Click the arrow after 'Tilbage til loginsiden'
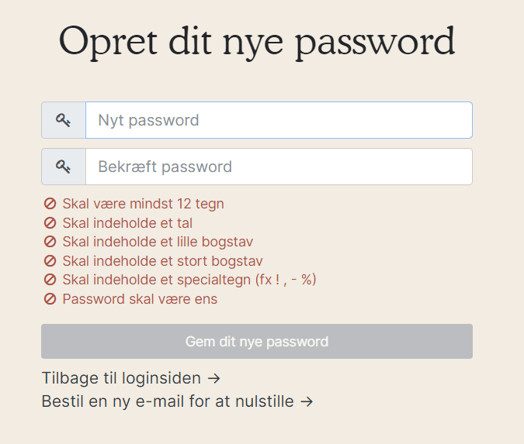Screen dimensions: 524x444 click(x=214, y=379)
